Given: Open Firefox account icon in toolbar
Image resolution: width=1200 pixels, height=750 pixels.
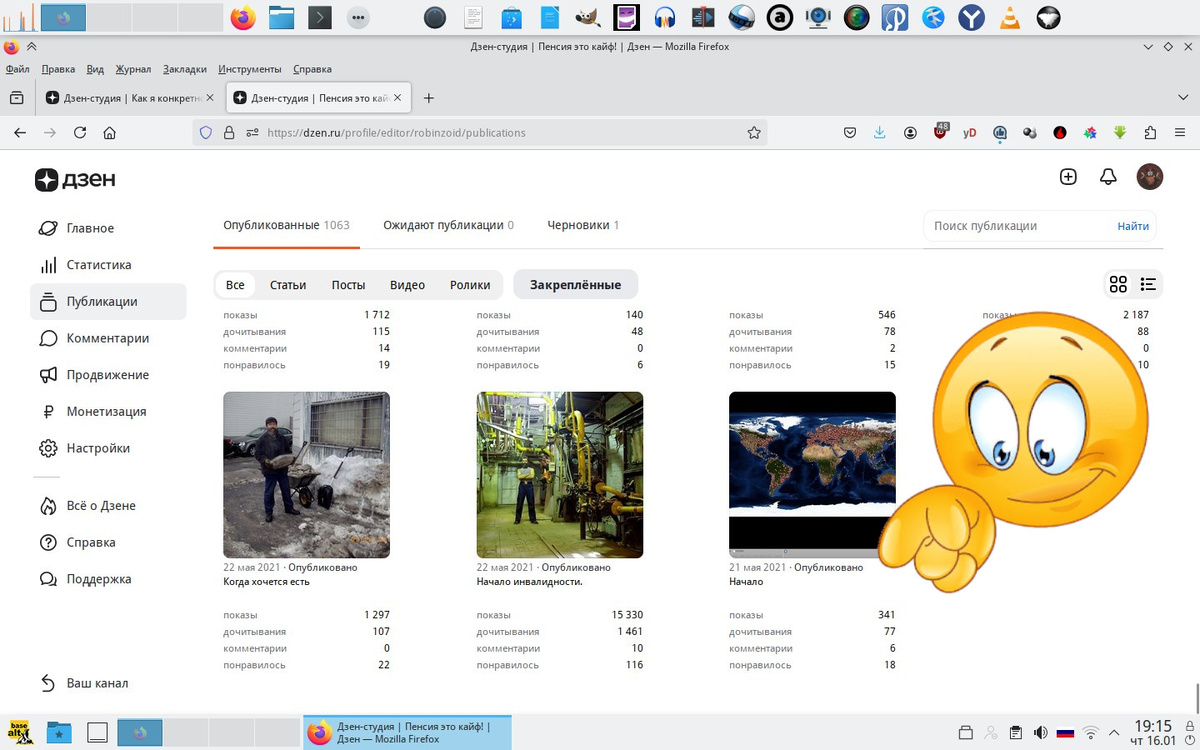Looking at the screenshot, I should [x=910, y=132].
